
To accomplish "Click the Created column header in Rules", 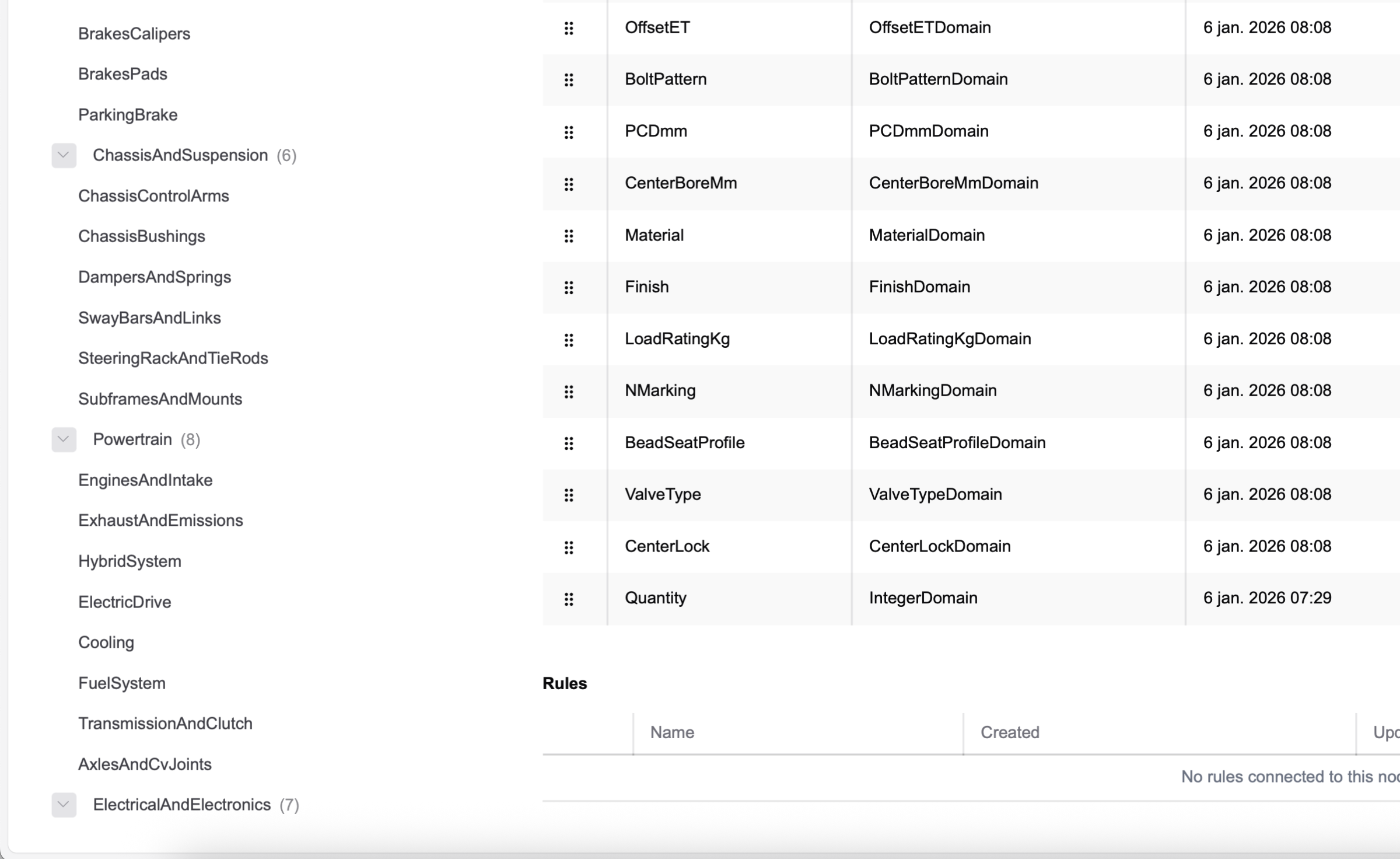I will pos(1010,732).
